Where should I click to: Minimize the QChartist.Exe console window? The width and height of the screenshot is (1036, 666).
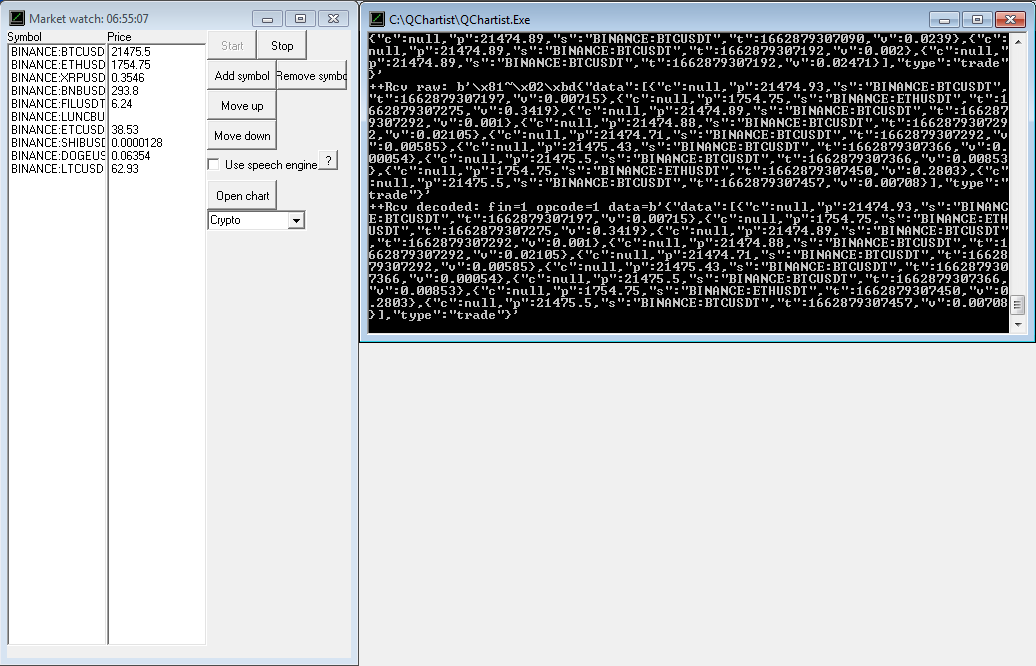point(945,20)
